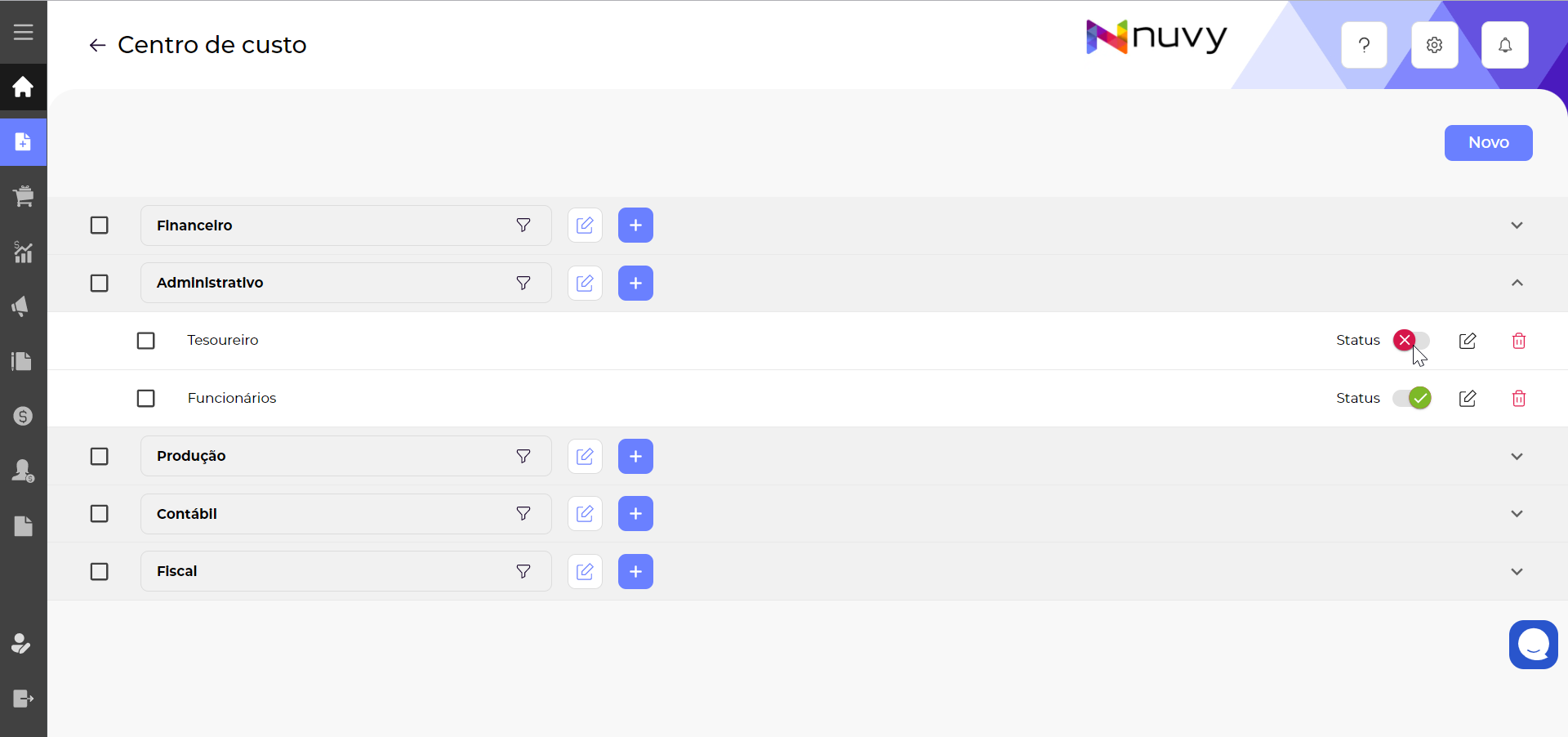
Task: Go to Home in the sidebar
Action: coord(23,87)
